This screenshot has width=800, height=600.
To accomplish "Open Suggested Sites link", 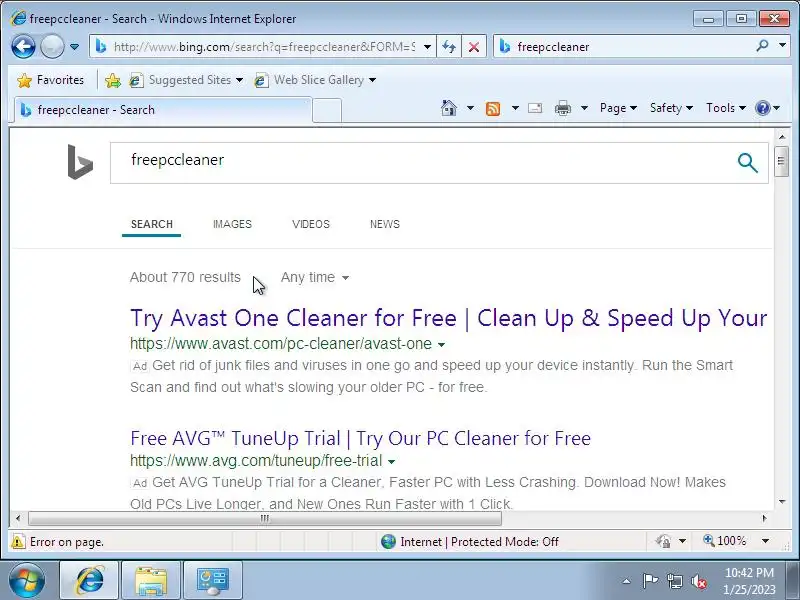I will click(x=186, y=80).
